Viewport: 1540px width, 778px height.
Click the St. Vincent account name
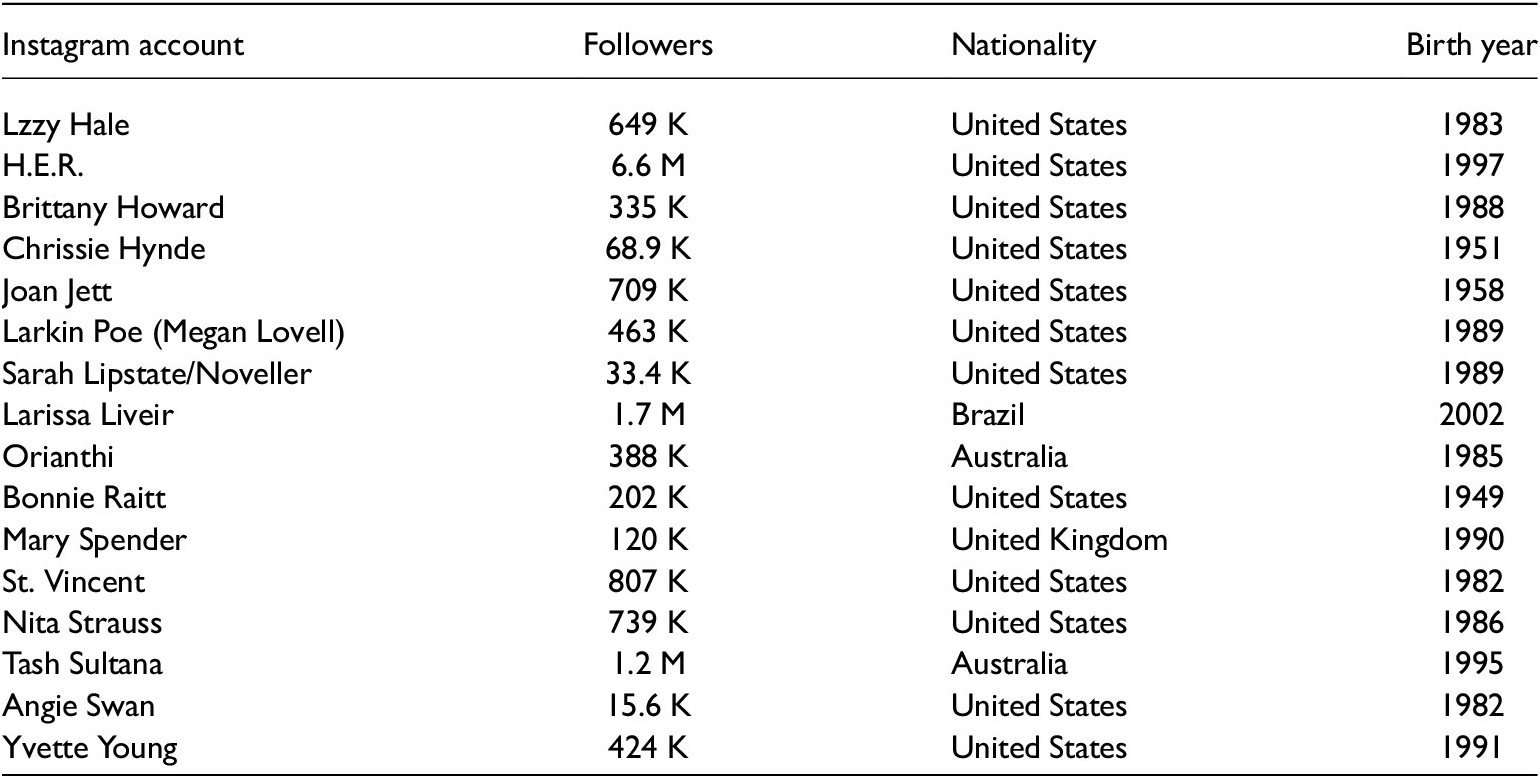click(73, 581)
